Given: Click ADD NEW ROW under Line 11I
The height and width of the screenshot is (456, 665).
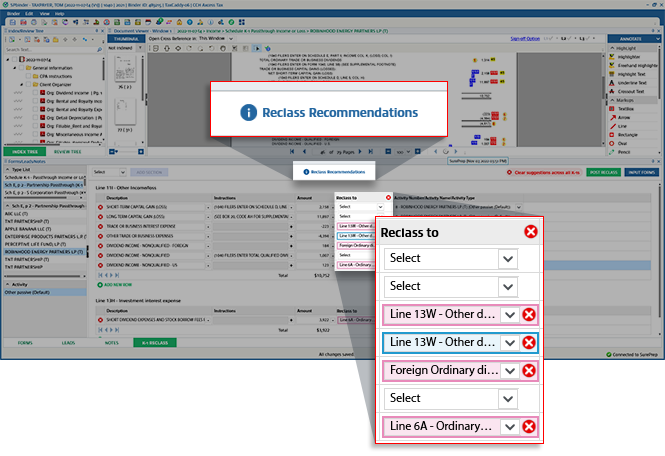Looking at the screenshot, I should pyautogui.click(x=115, y=285).
